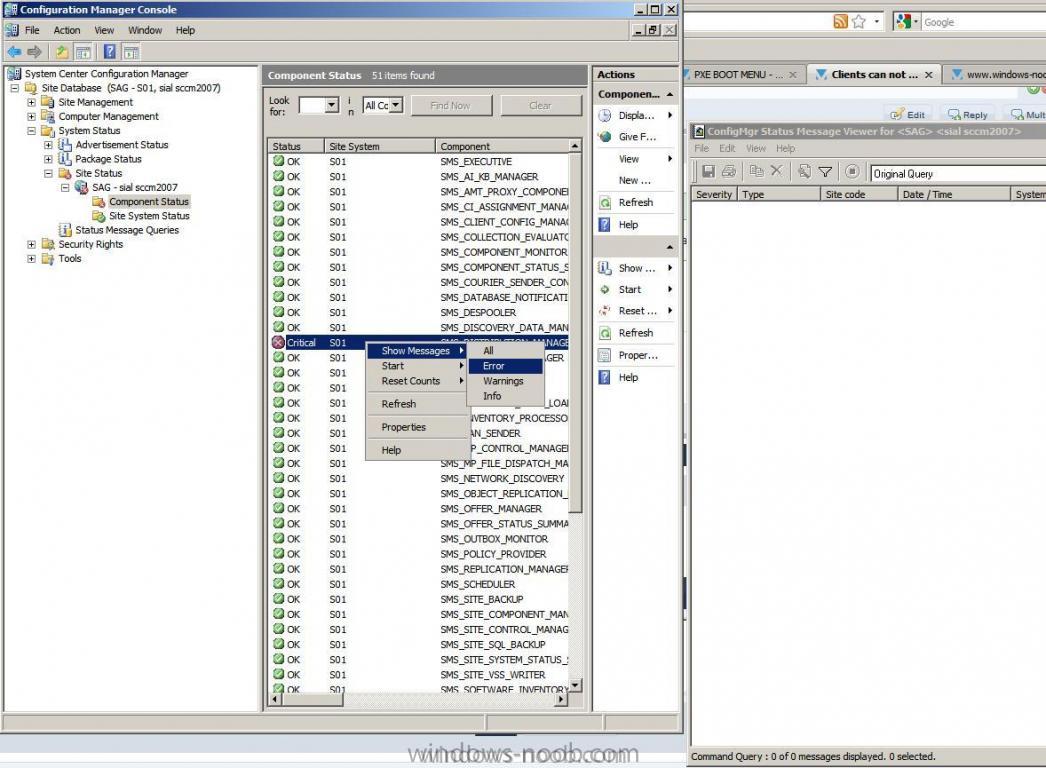Open the Original Query combo box
The image size is (1046, 768).
point(958,173)
